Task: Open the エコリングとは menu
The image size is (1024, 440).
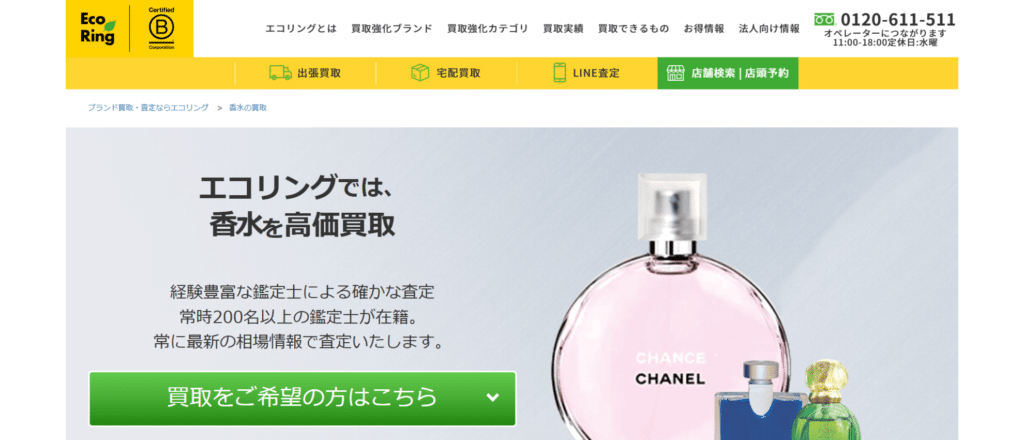Action: pyautogui.click(x=301, y=29)
